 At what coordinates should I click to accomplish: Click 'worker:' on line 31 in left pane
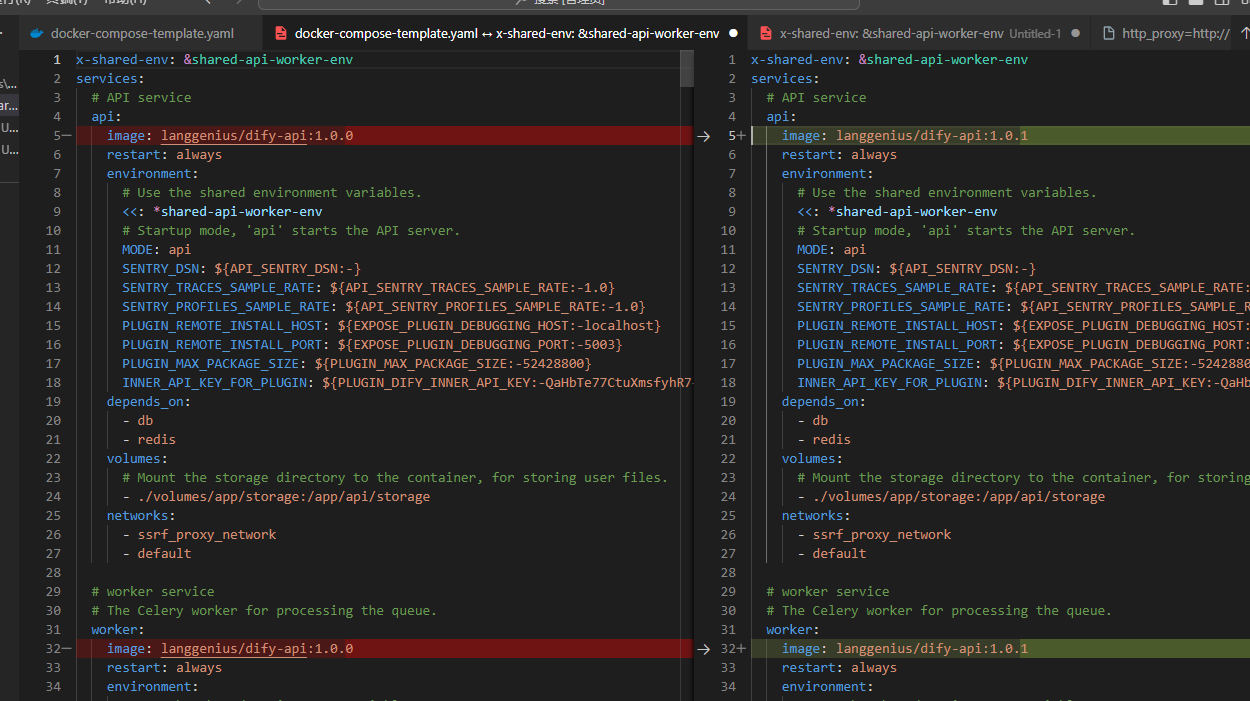point(118,629)
